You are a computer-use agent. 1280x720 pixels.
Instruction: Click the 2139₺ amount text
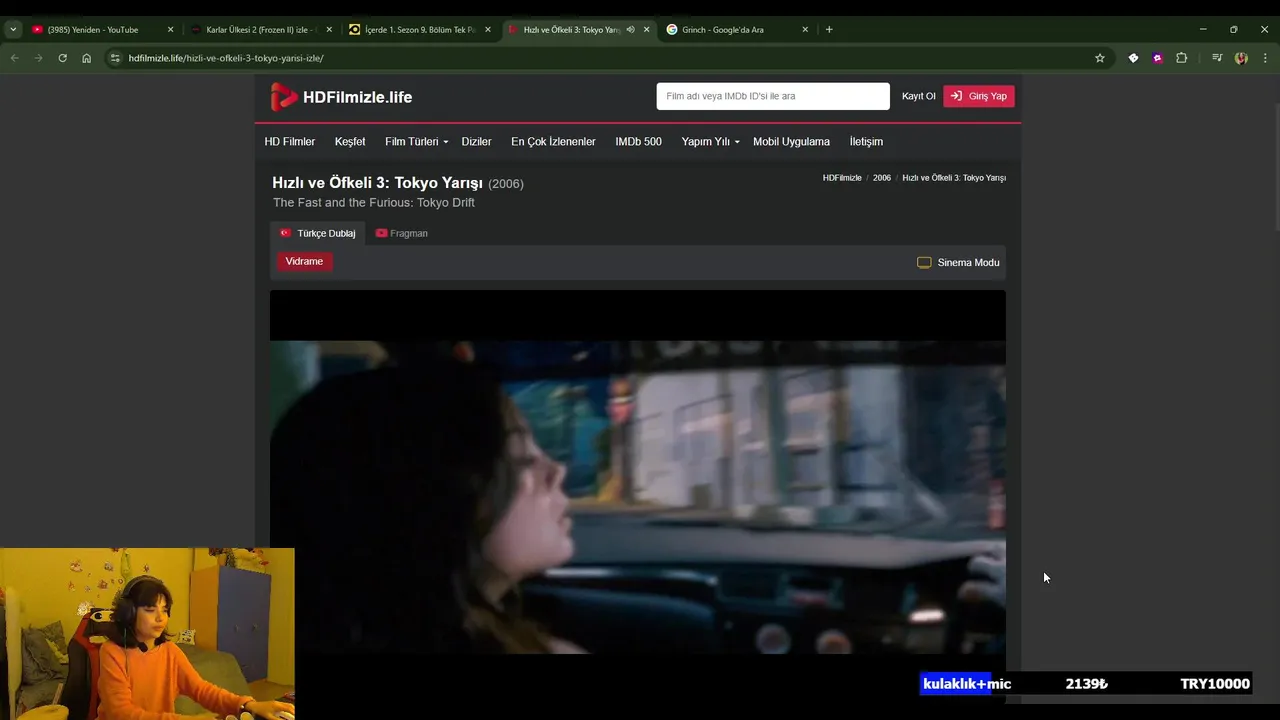pos(1087,684)
